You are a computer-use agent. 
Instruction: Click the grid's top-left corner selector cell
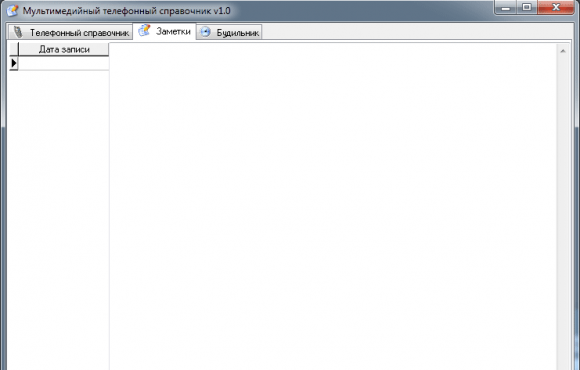(14, 49)
